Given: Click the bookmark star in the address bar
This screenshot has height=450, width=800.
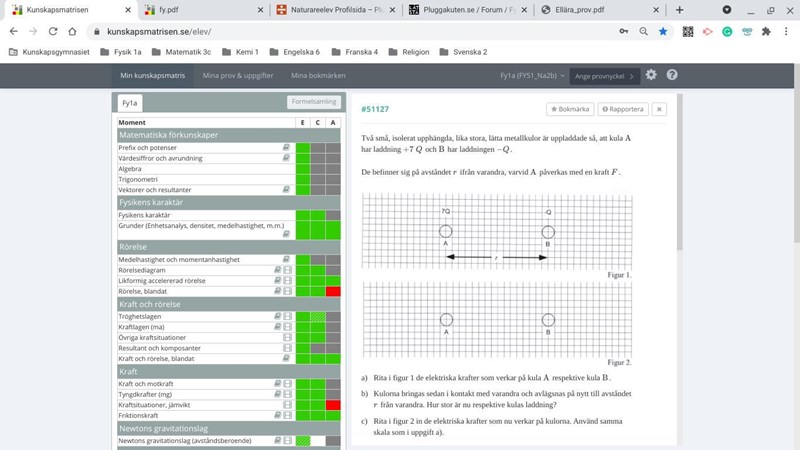Looking at the screenshot, I should pos(663,31).
